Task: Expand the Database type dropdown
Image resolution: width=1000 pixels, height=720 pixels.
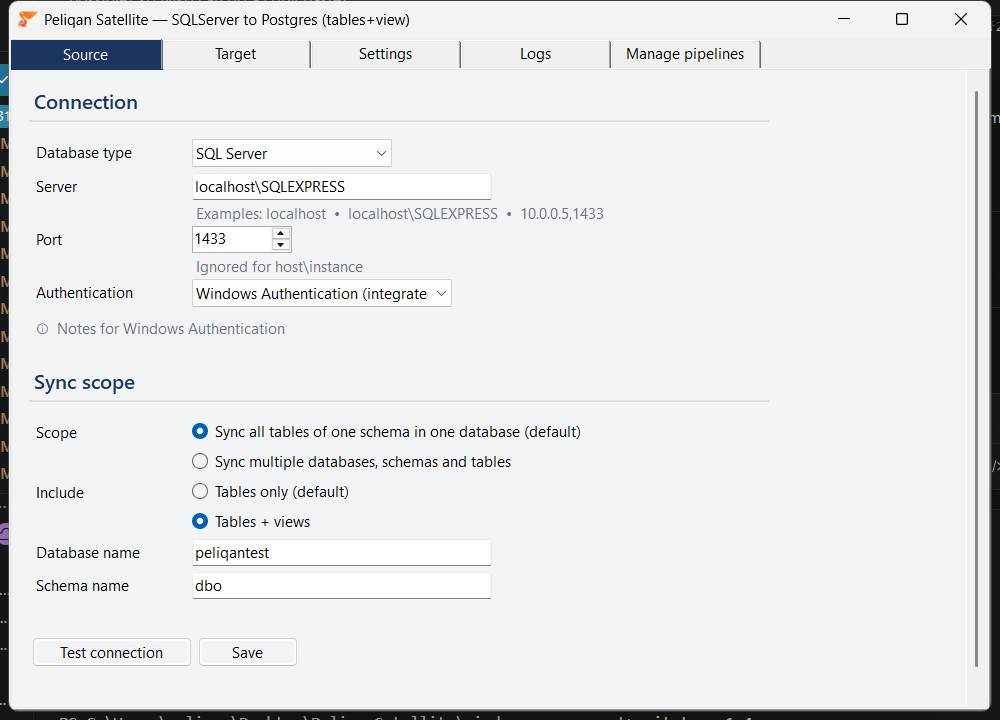Action: pyautogui.click(x=291, y=154)
